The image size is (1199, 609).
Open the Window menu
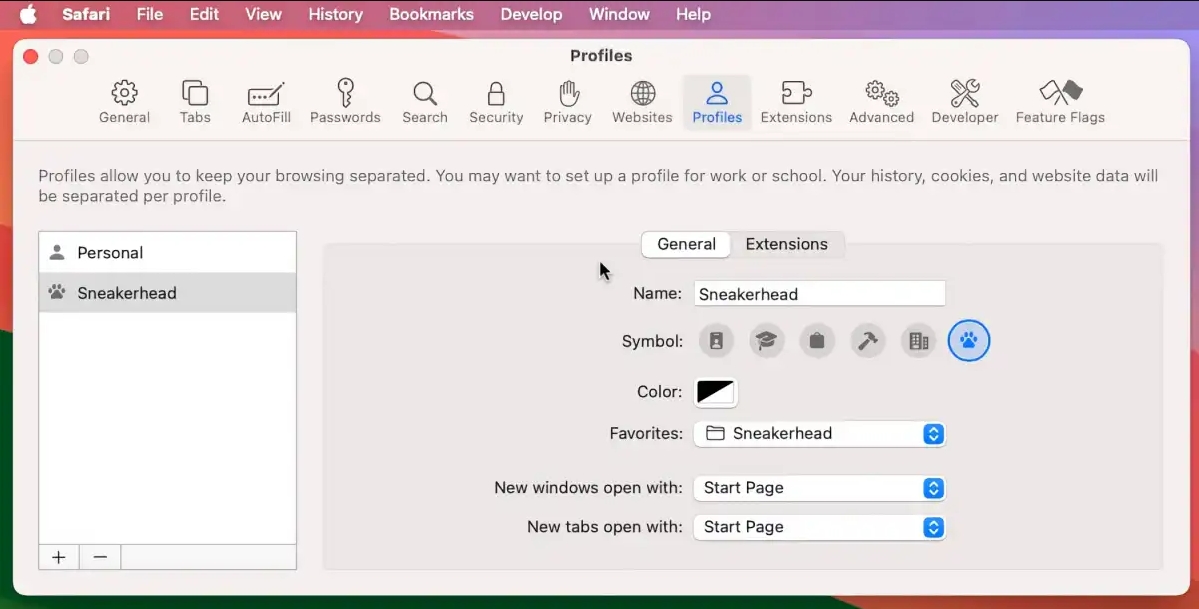pos(619,15)
